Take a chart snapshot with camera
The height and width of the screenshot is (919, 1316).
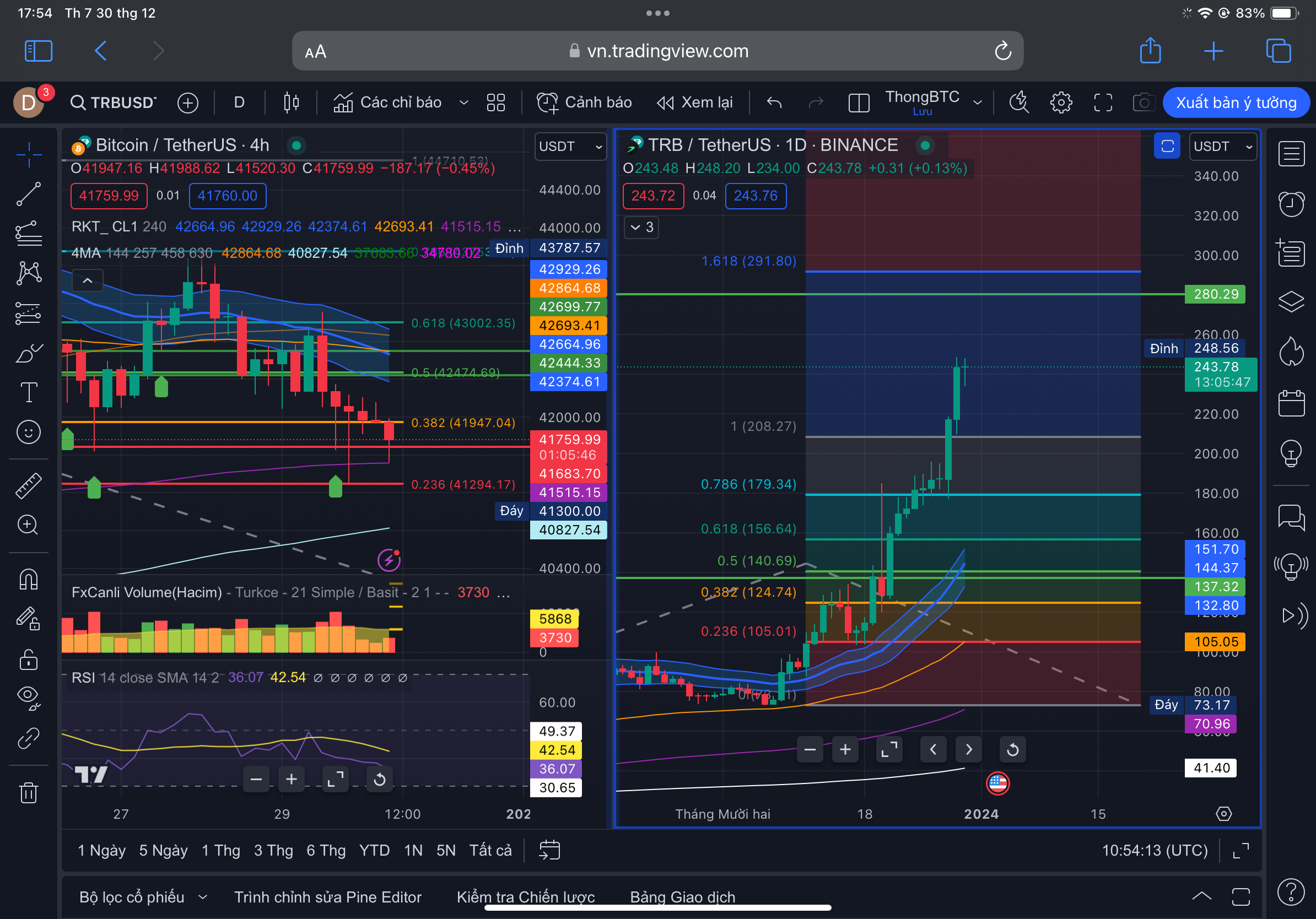1144,102
